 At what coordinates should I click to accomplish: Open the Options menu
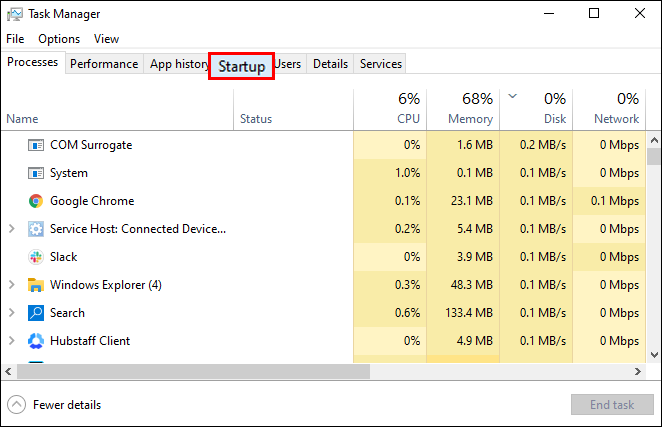pos(59,39)
